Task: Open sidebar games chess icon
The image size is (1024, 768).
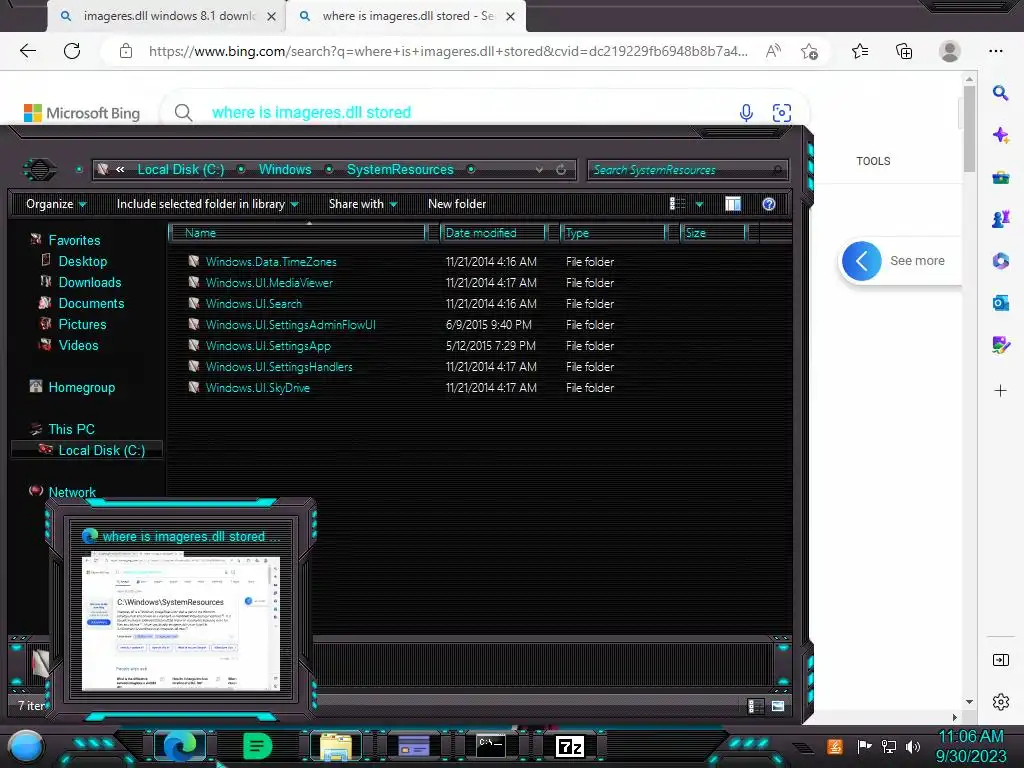Action: pyautogui.click(x=1000, y=219)
